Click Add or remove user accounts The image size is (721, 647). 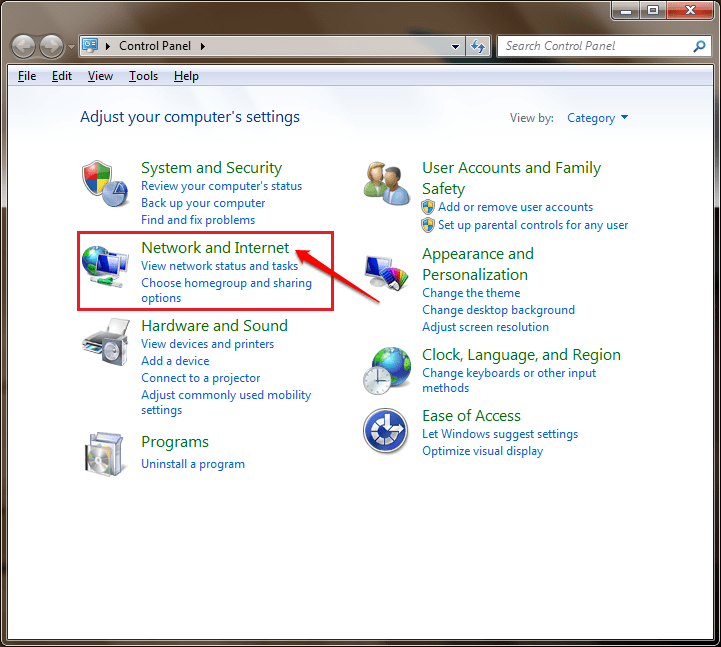(x=515, y=207)
